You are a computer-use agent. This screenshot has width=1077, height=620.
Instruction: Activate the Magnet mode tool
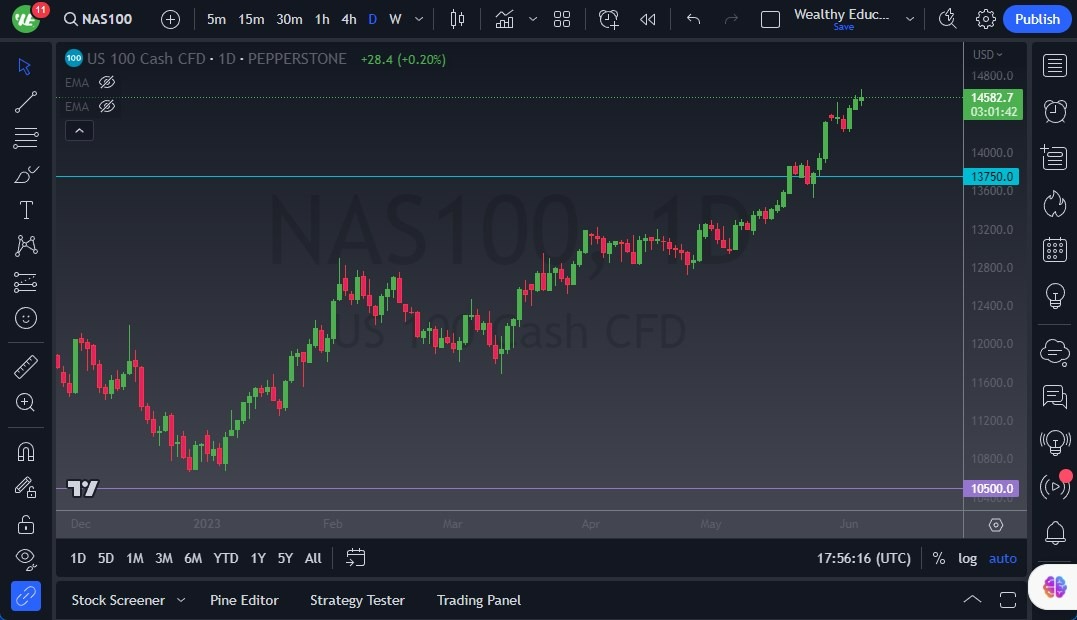point(25,451)
